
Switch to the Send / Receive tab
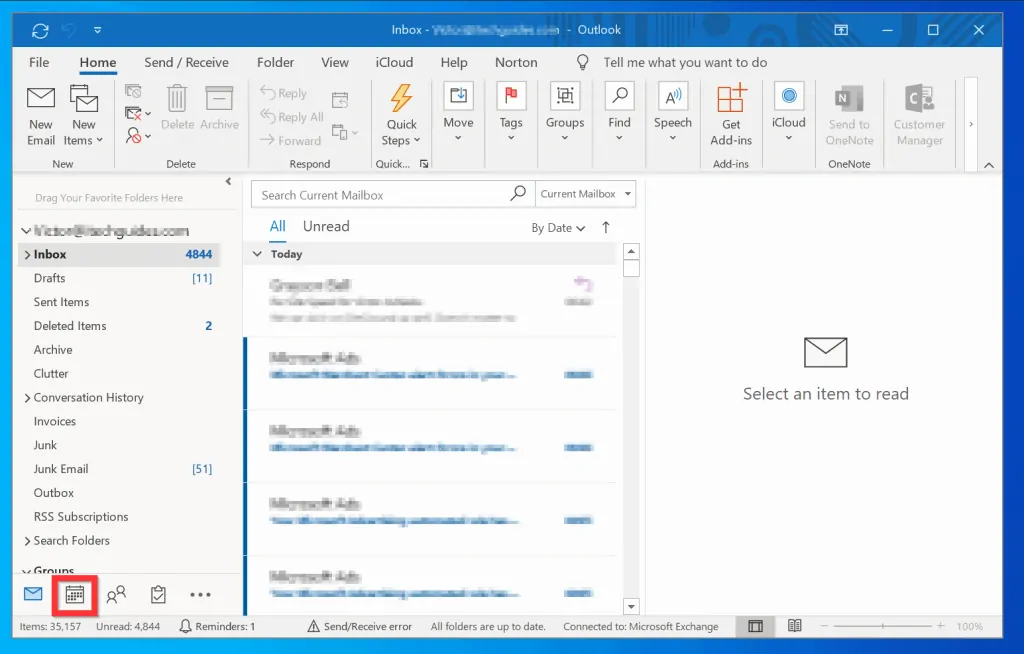[186, 62]
